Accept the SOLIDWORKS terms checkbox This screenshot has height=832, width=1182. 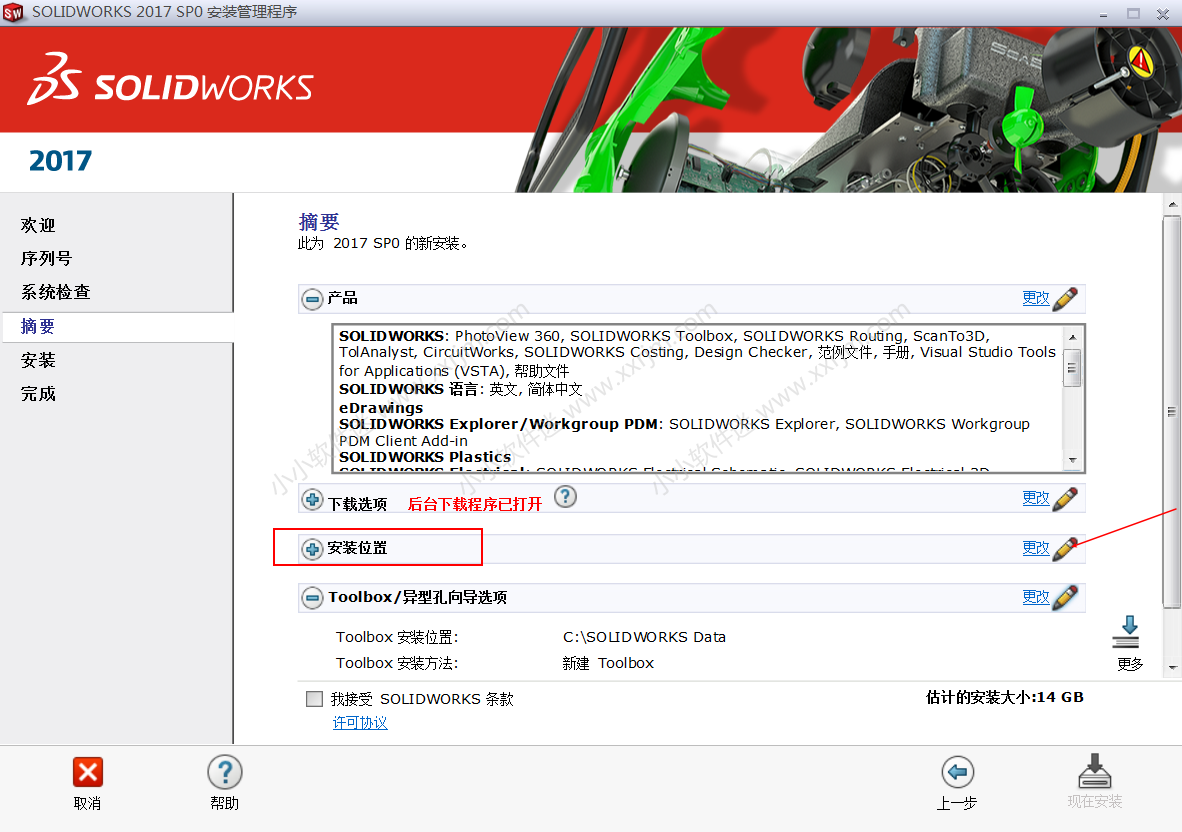click(315, 699)
